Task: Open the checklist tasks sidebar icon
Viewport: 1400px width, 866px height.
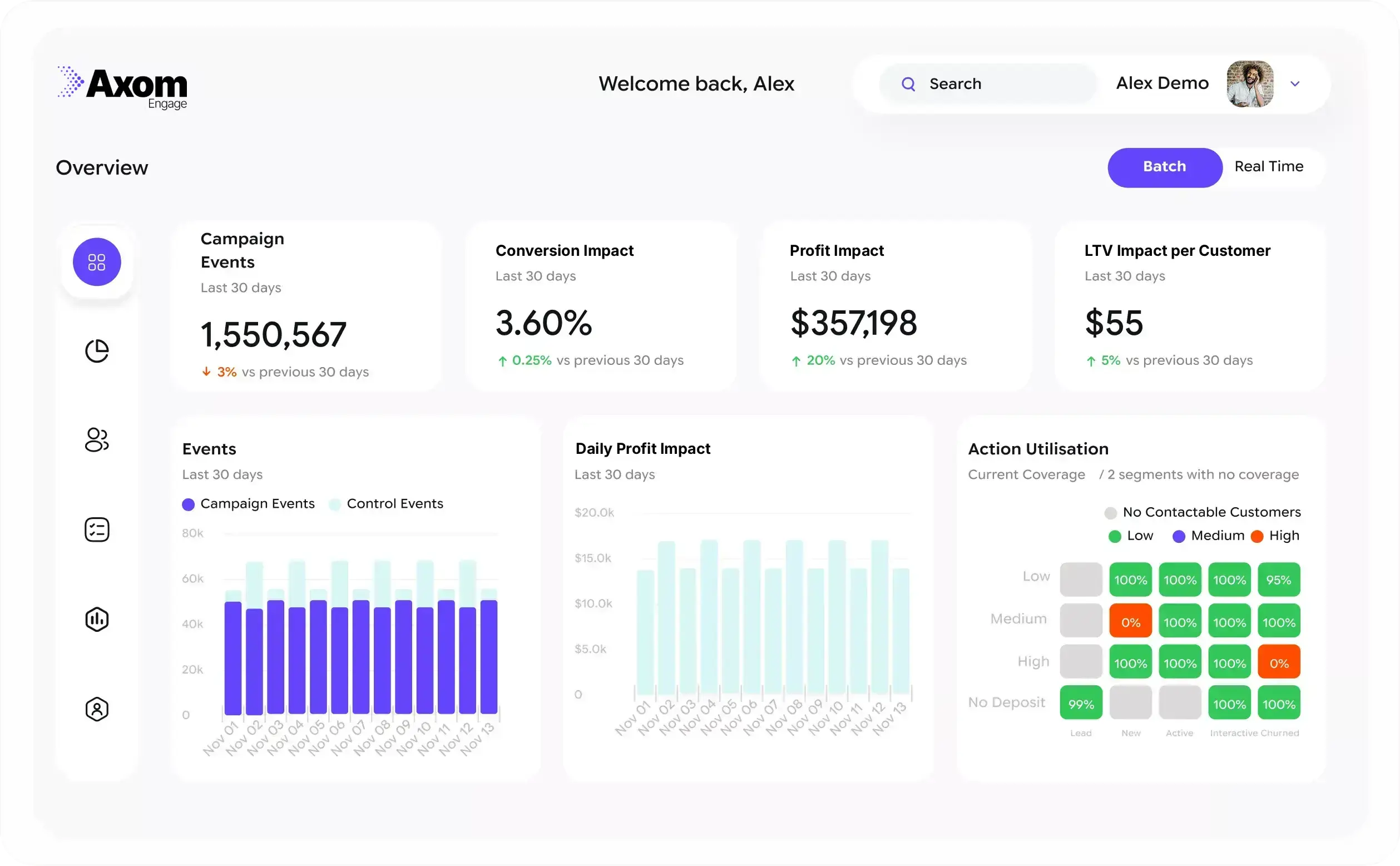Action: click(x=97, y=530)
